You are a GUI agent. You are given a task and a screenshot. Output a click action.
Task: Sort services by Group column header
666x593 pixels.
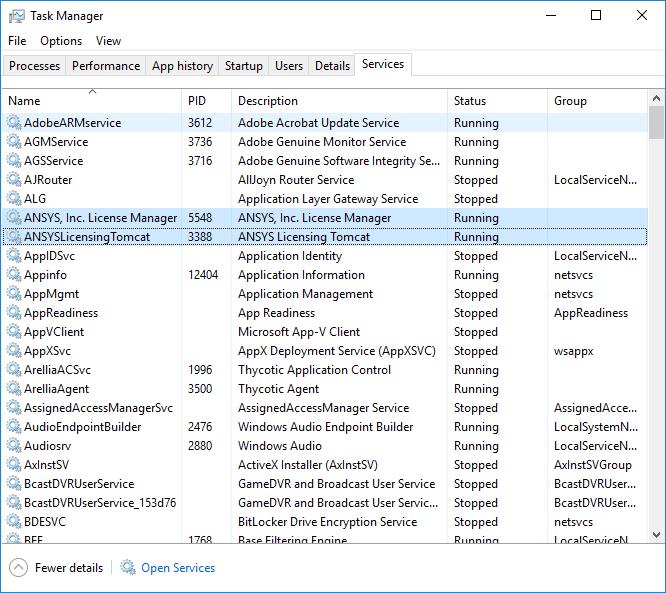pyautogui.click(x=598, y=101)
